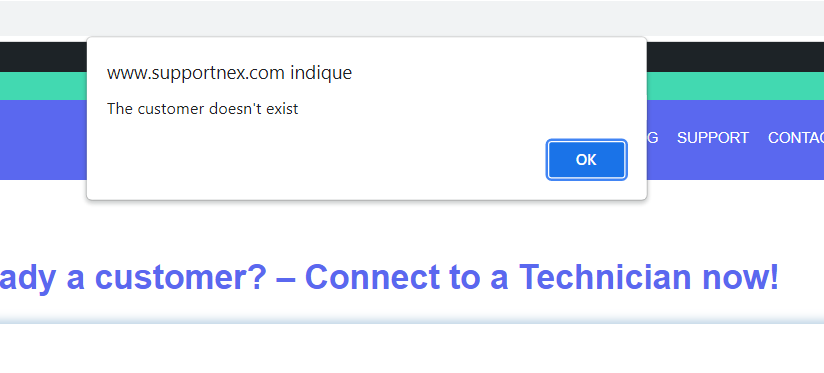Click the black top bar right of the dialog
Screen dimensions: 824x373
[735, 57]
